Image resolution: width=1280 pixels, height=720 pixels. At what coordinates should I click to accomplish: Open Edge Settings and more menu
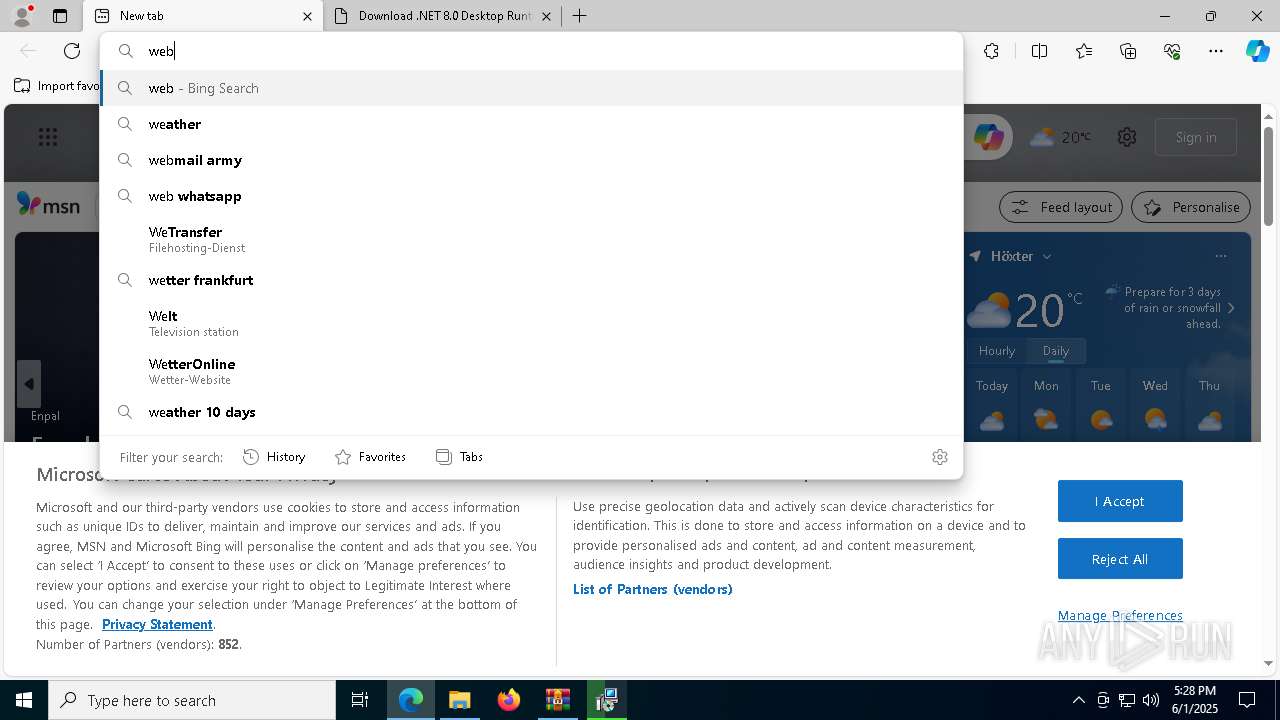(x=1216, y=51)
